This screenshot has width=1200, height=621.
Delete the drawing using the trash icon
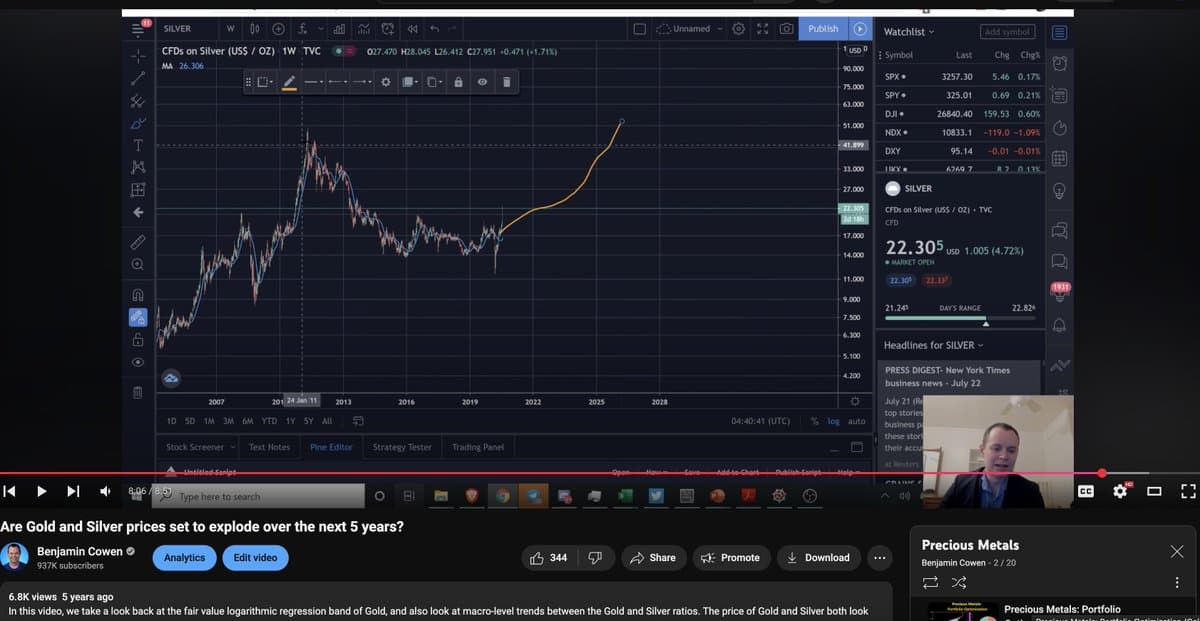click(x=507, y=82)
